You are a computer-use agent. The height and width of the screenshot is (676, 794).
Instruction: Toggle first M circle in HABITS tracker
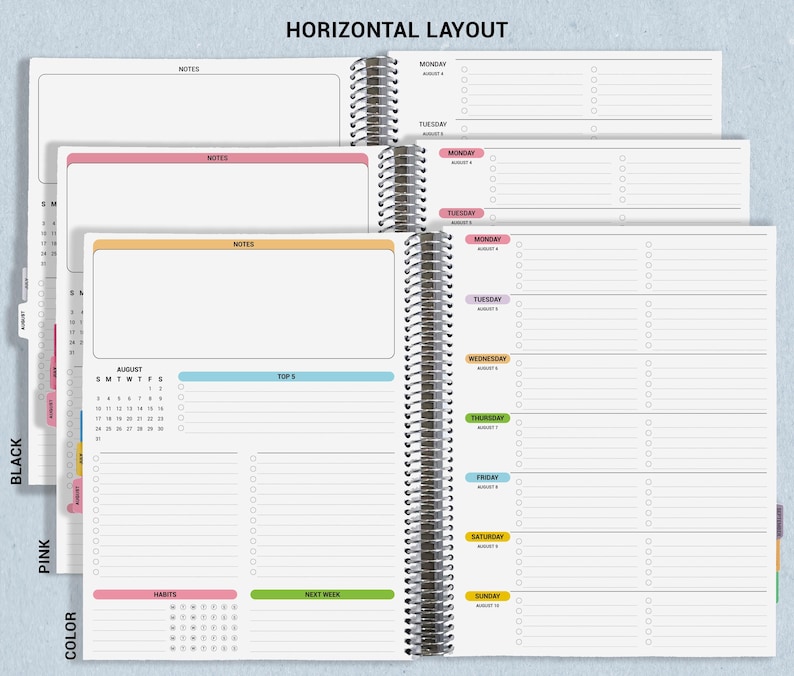click(x=173, y=607)
